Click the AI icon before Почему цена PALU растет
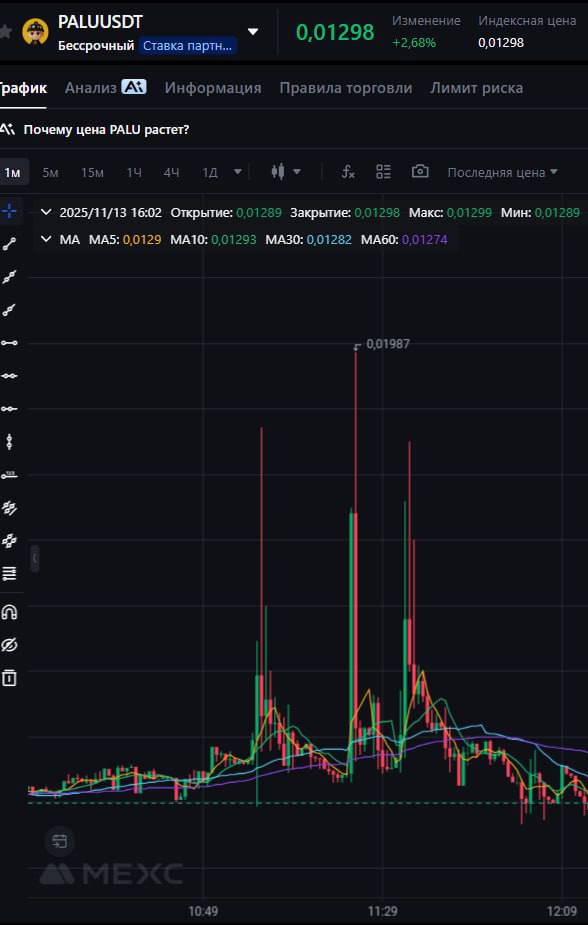This screenshot has height=925, width=588. click(x=8, y=129)
